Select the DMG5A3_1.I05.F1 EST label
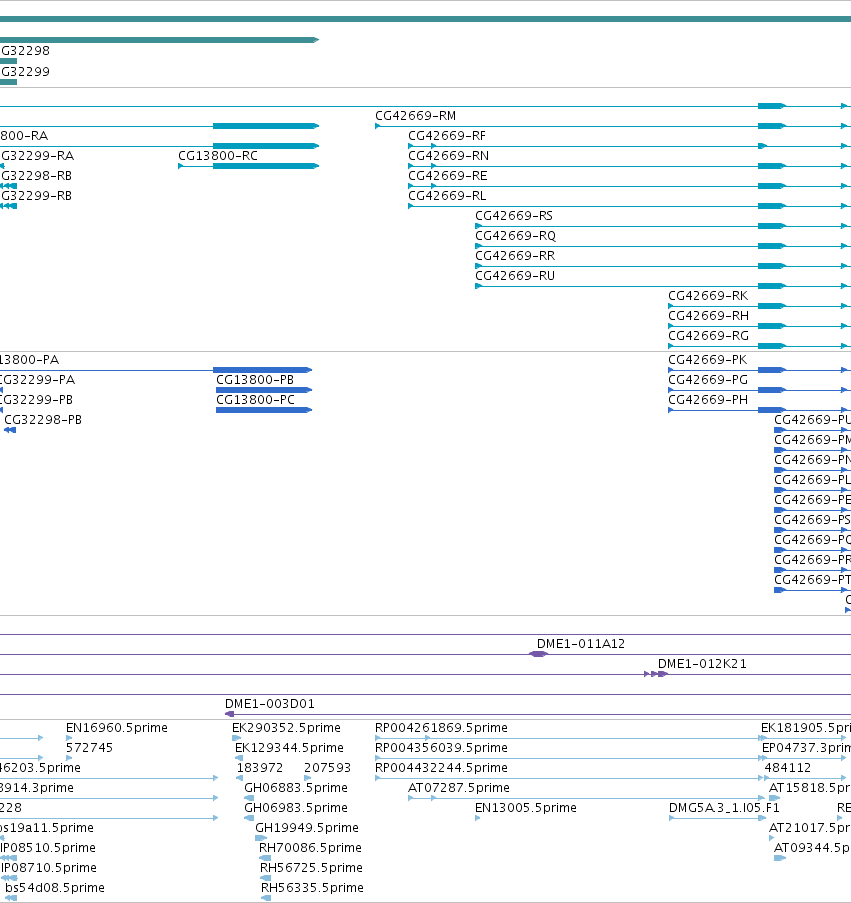Viewport: 851px width, 903px height. [724, 808]
